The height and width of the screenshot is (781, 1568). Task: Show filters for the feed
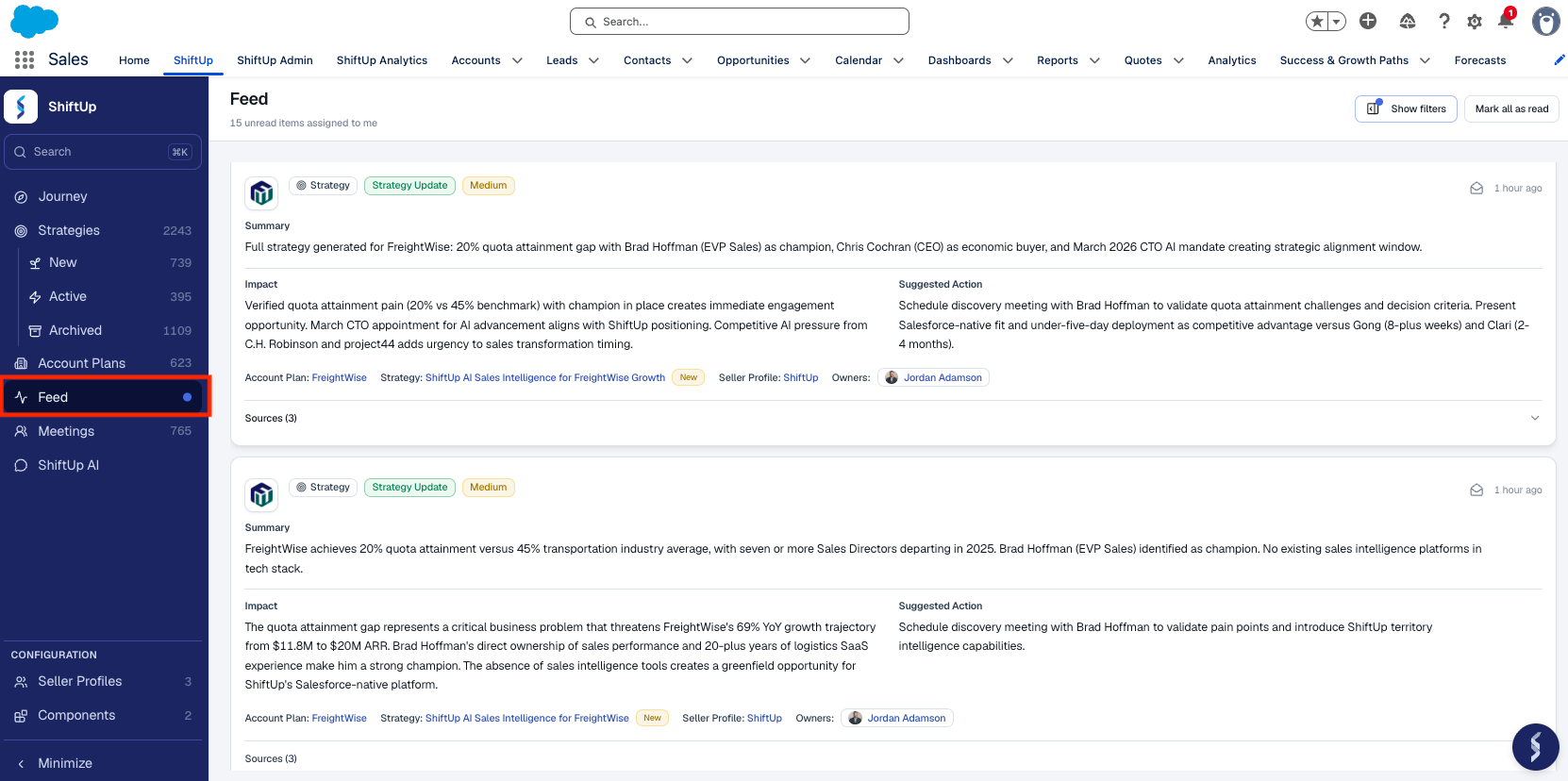tap(1406, 108)
